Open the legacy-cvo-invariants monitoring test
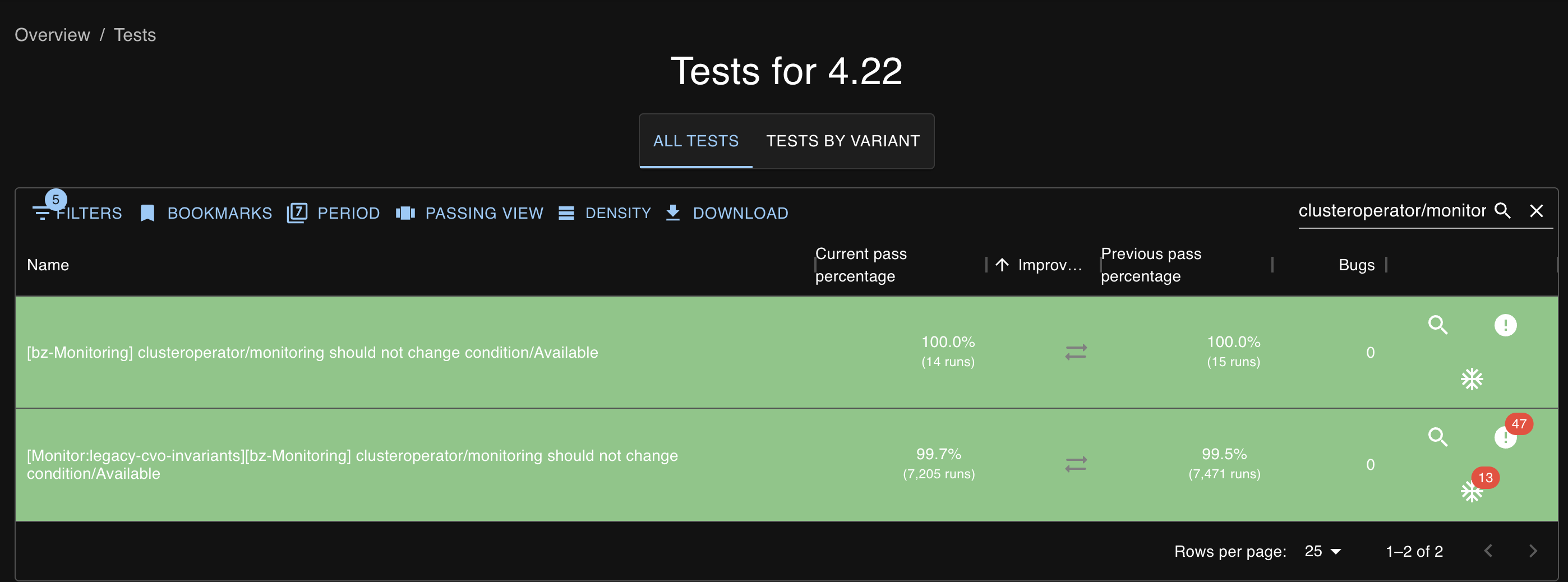The height and width of the screenshot is (582, 1568). pyautogui.click(x=352, y=464)
